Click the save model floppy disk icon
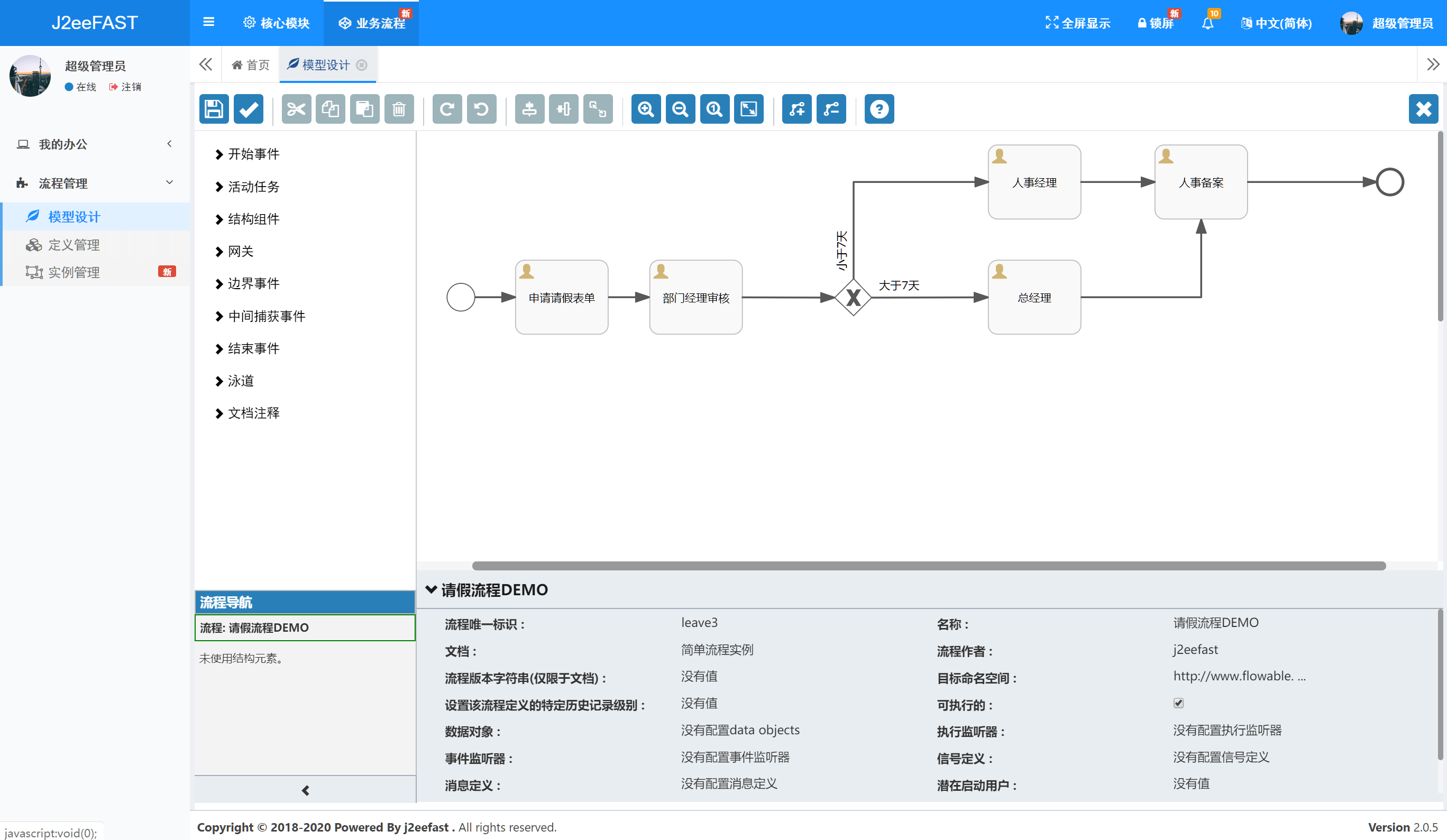1447x840 pixels. click(x=214, y=109)
